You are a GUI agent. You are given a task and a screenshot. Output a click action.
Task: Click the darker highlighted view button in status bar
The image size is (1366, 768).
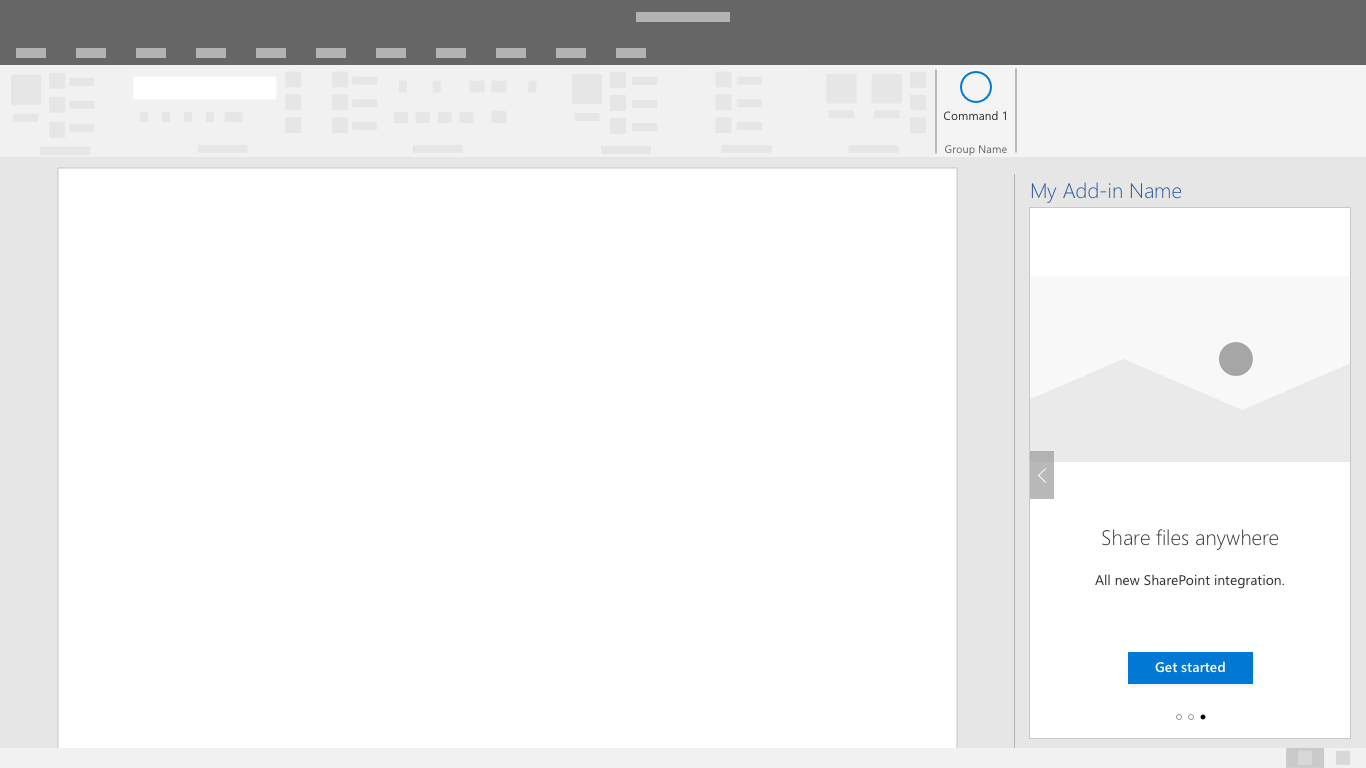1305,758
